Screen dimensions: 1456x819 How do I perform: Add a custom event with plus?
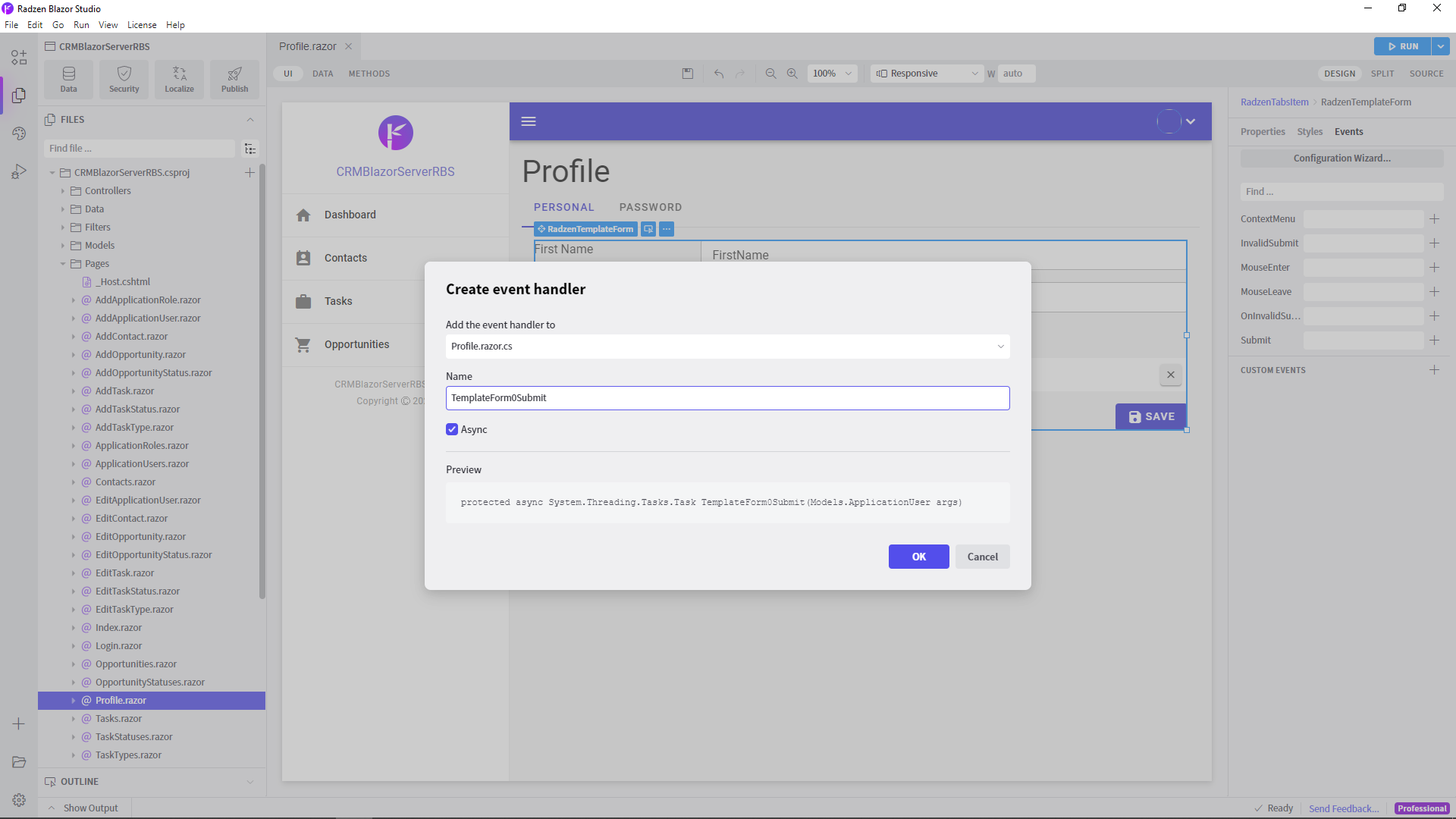[x=1434, y=370]
